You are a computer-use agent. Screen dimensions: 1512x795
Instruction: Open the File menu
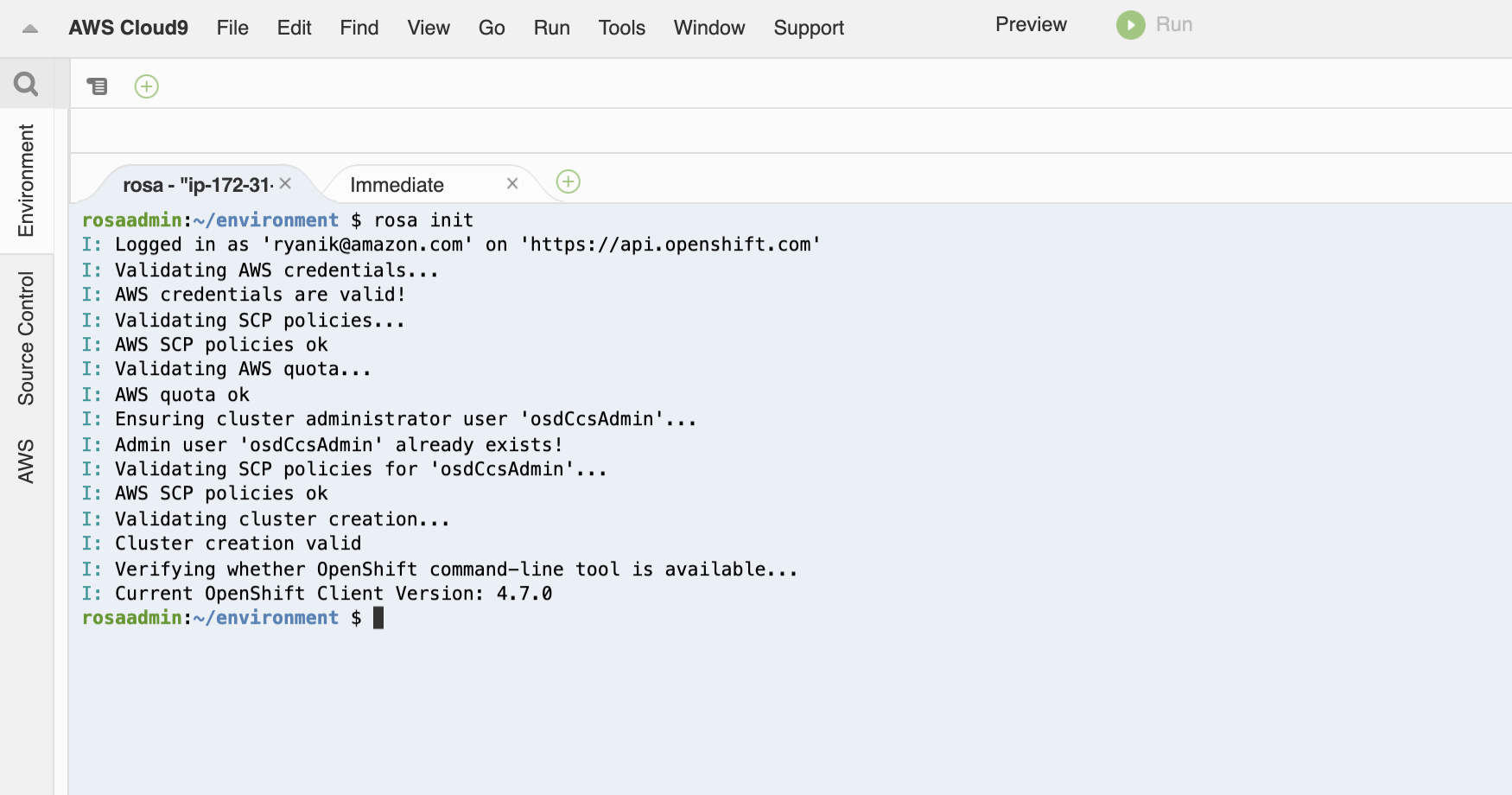(232, 28)
